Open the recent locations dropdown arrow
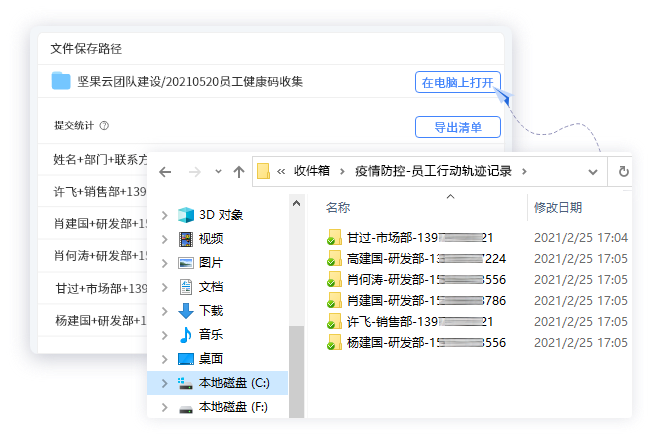 pyautogui.click(x=218, y=172)
